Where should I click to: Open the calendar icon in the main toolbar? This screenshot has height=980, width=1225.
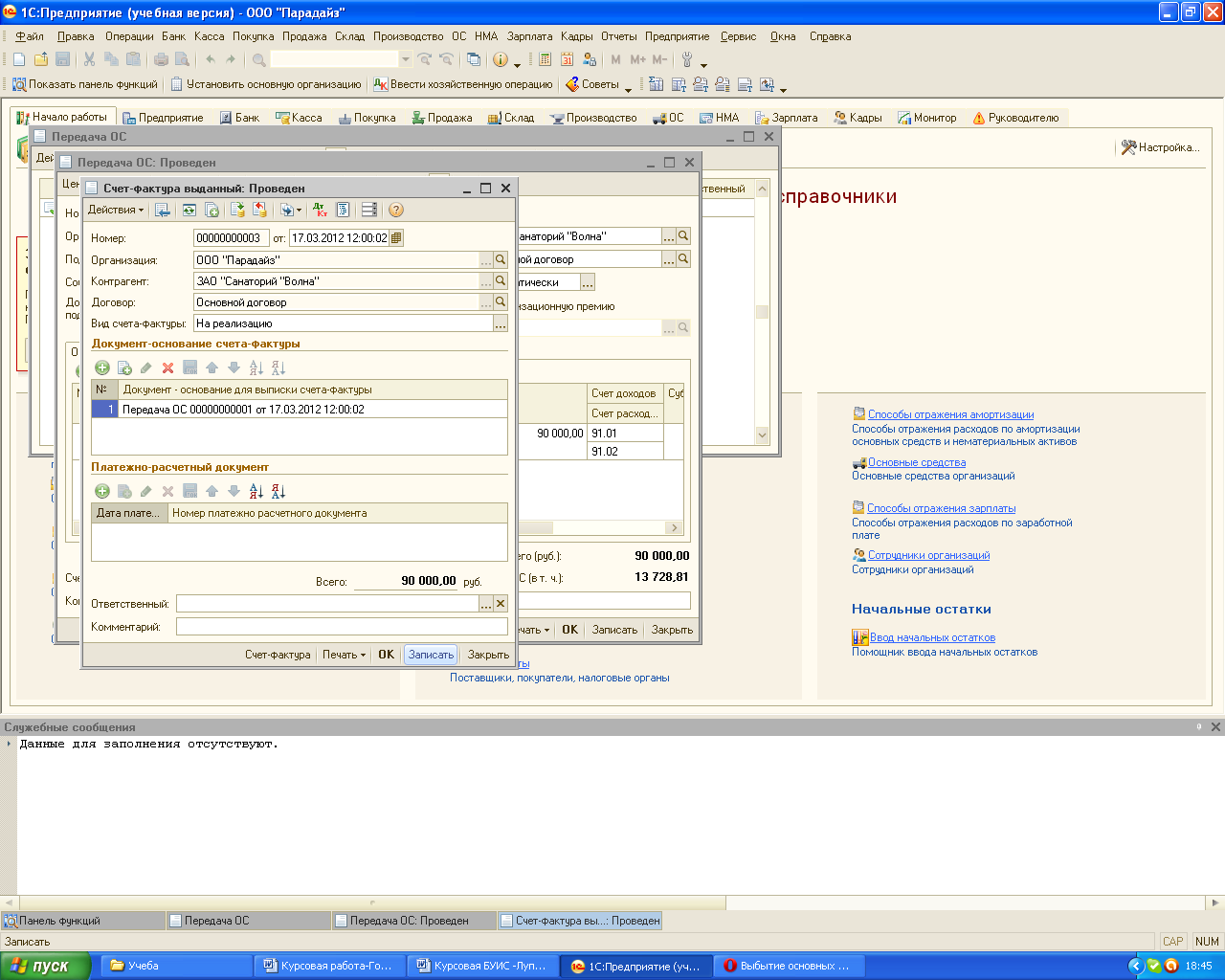pos(567,59)
